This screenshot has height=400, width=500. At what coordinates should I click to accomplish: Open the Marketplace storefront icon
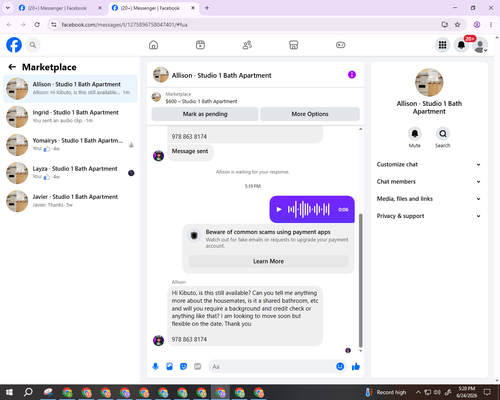click(294, 45)
